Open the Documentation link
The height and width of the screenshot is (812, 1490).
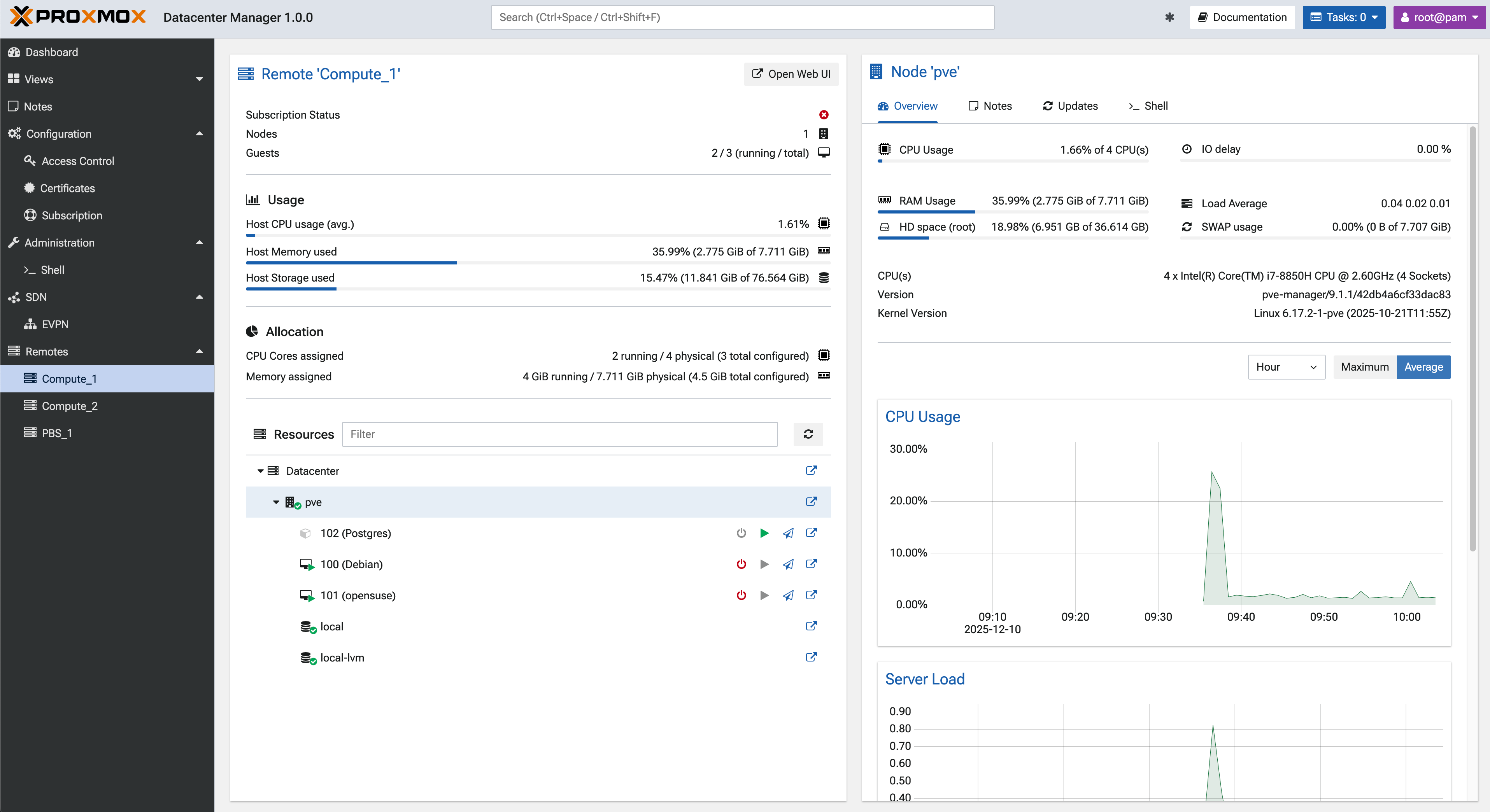[1242, 17]
